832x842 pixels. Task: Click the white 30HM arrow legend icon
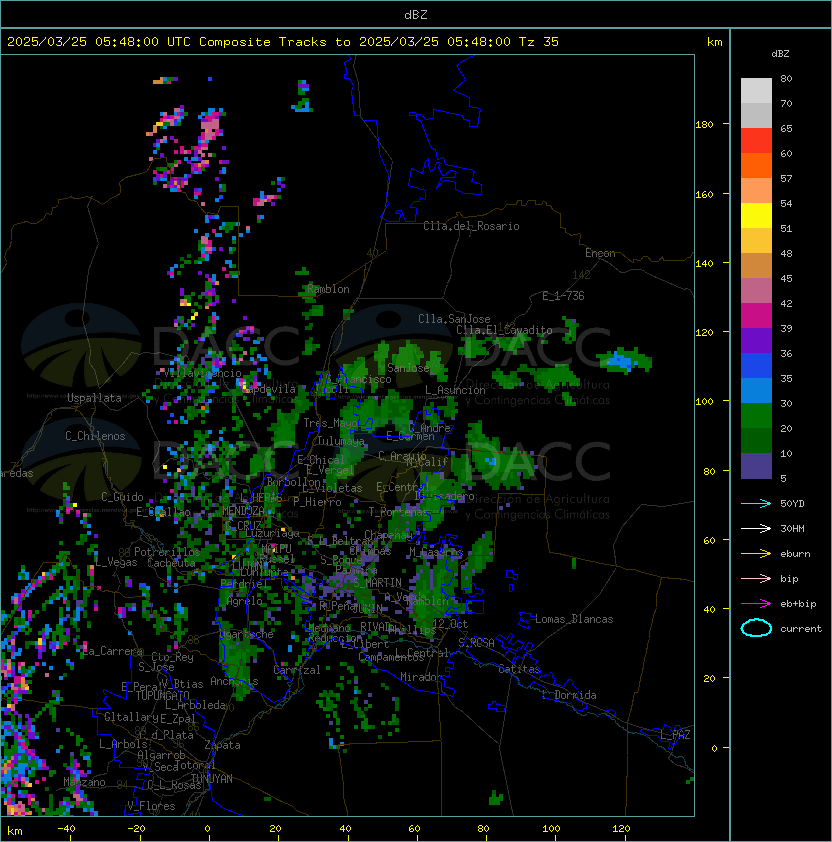756,529
